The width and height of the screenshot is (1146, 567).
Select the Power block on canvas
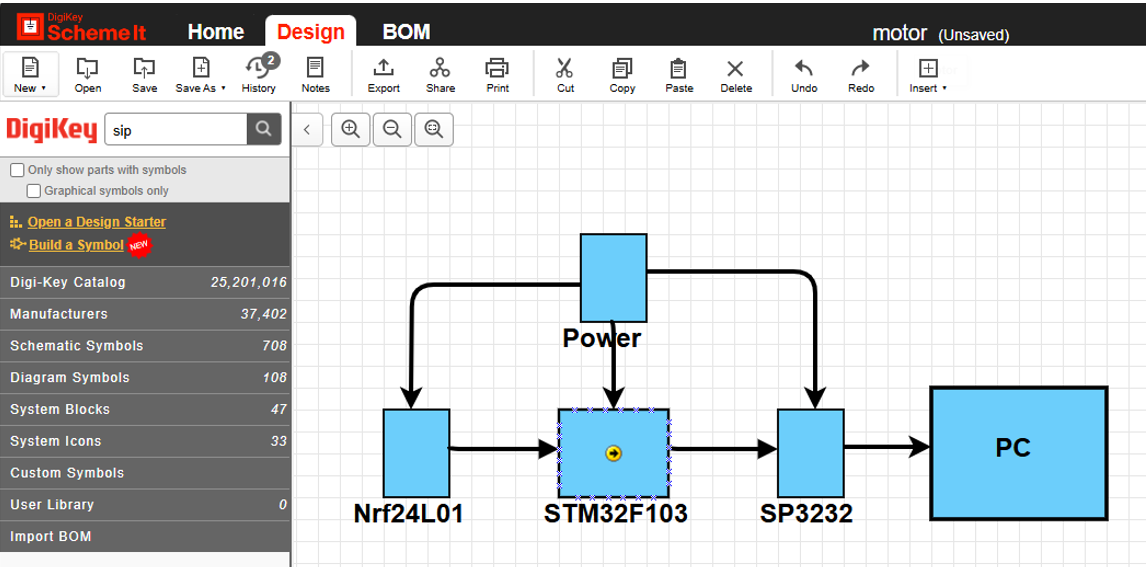click(613, 278)
